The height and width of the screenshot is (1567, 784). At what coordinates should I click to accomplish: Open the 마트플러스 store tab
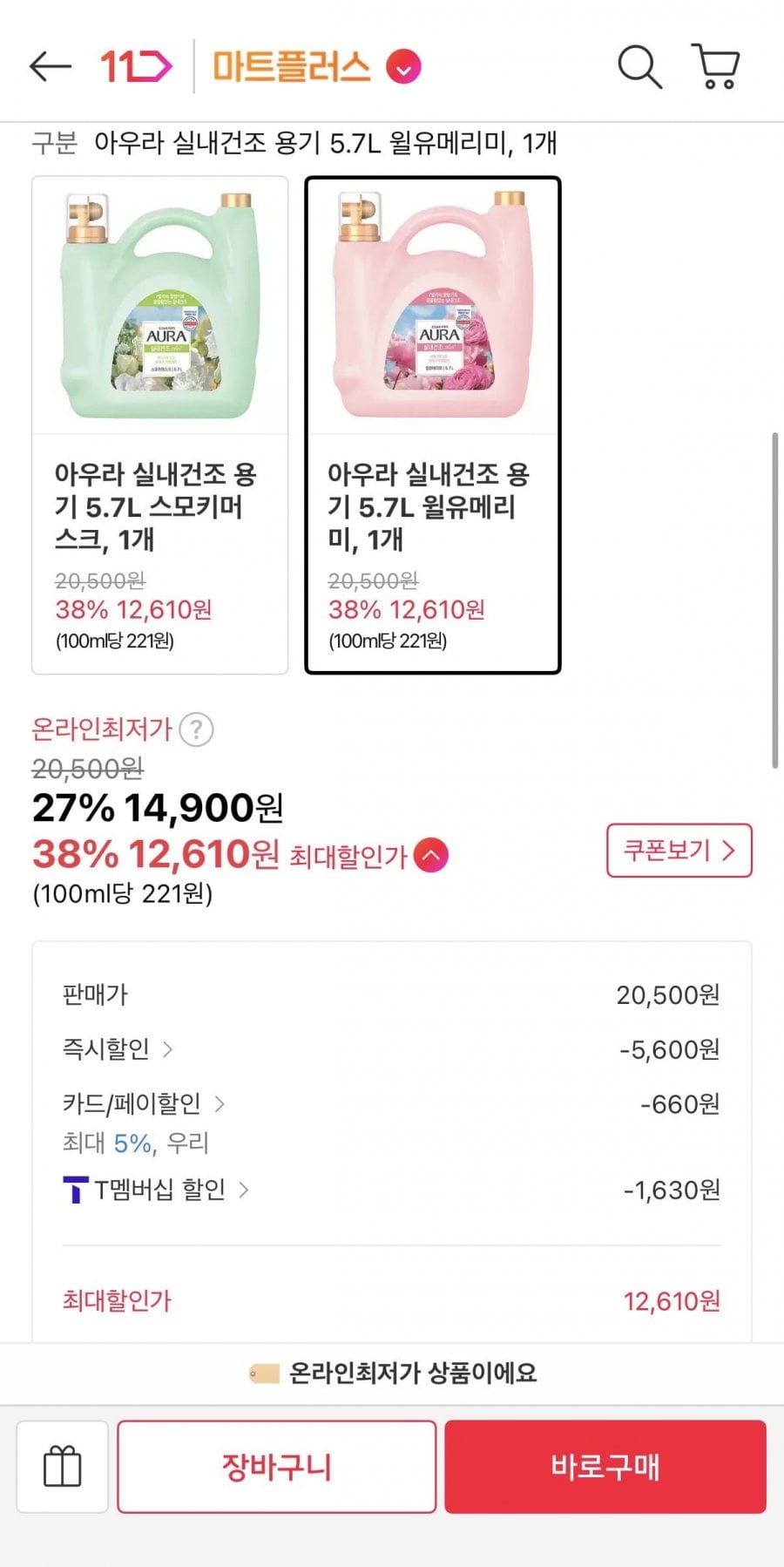pyautogui.click(x=291, y=66)
